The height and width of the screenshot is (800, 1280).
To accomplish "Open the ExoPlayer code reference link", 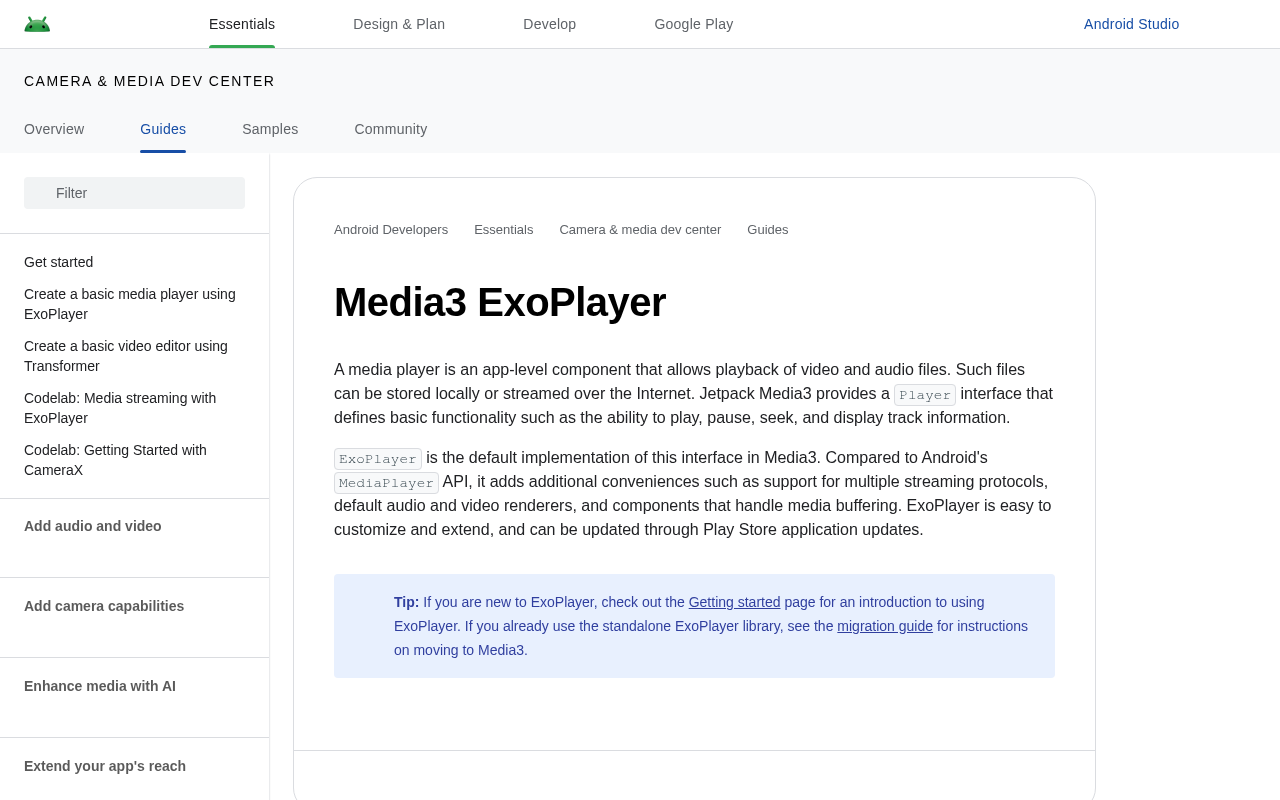I will pos(378,459).
